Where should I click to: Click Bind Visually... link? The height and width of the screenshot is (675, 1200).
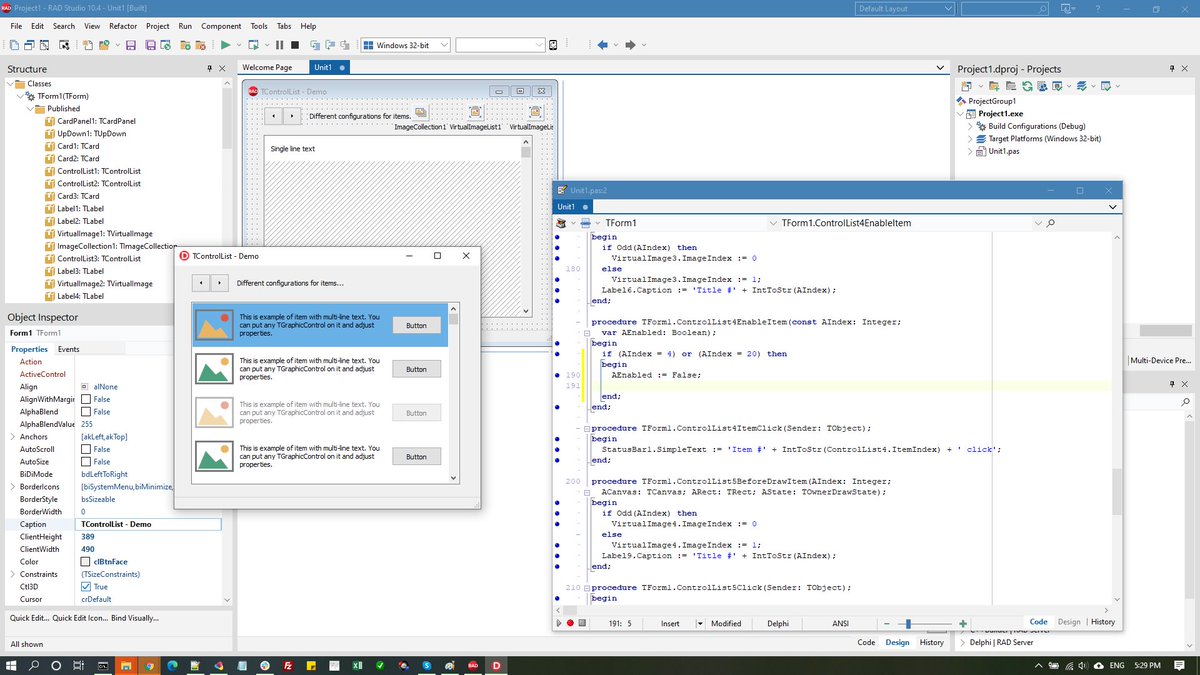(x=135, y=618)
